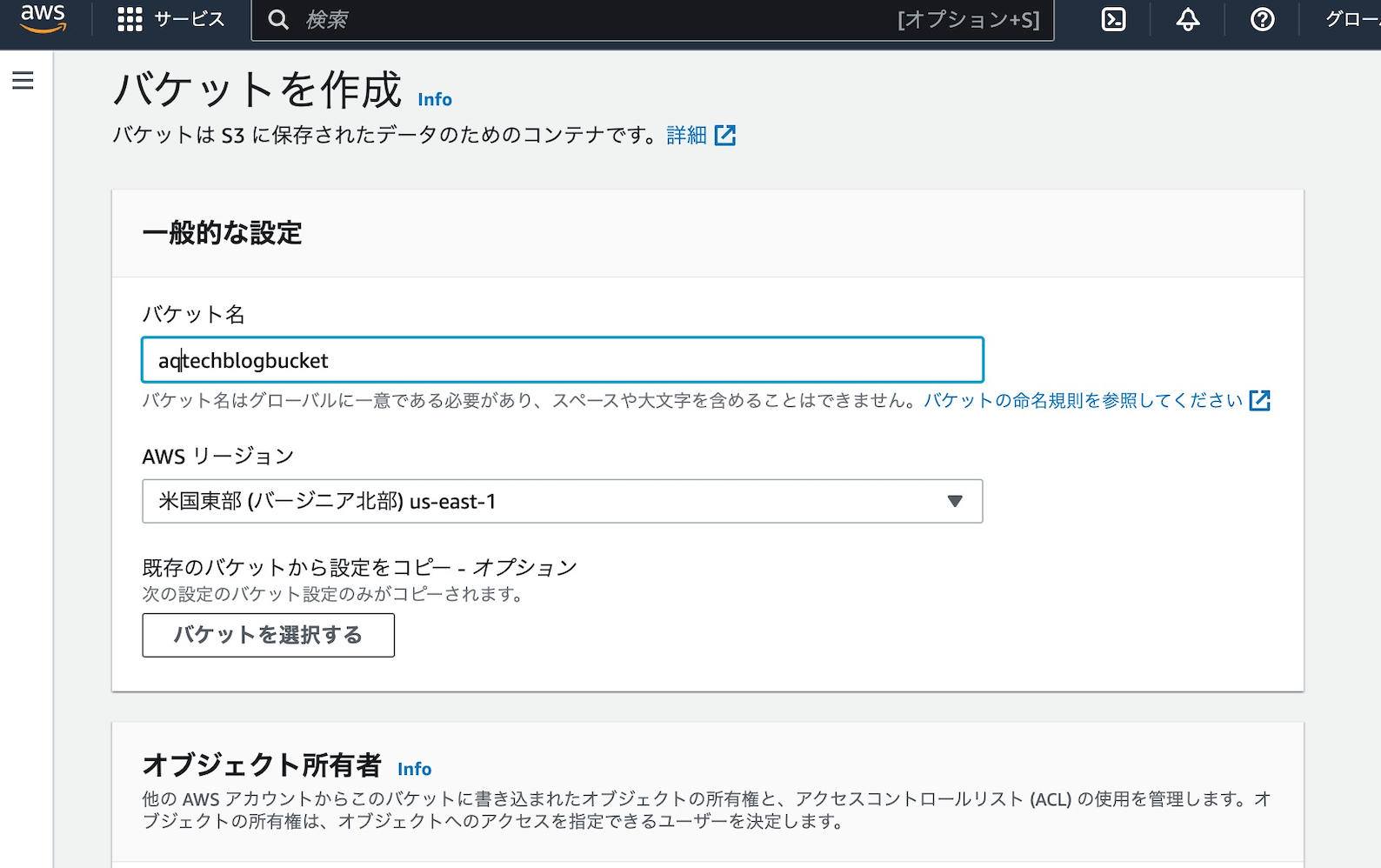Image resolution: width=1381 pixels, height=868 pixels.
Task: Open the サービス grid menu icon
Action: pyautogui.click(x=130, y=19)
